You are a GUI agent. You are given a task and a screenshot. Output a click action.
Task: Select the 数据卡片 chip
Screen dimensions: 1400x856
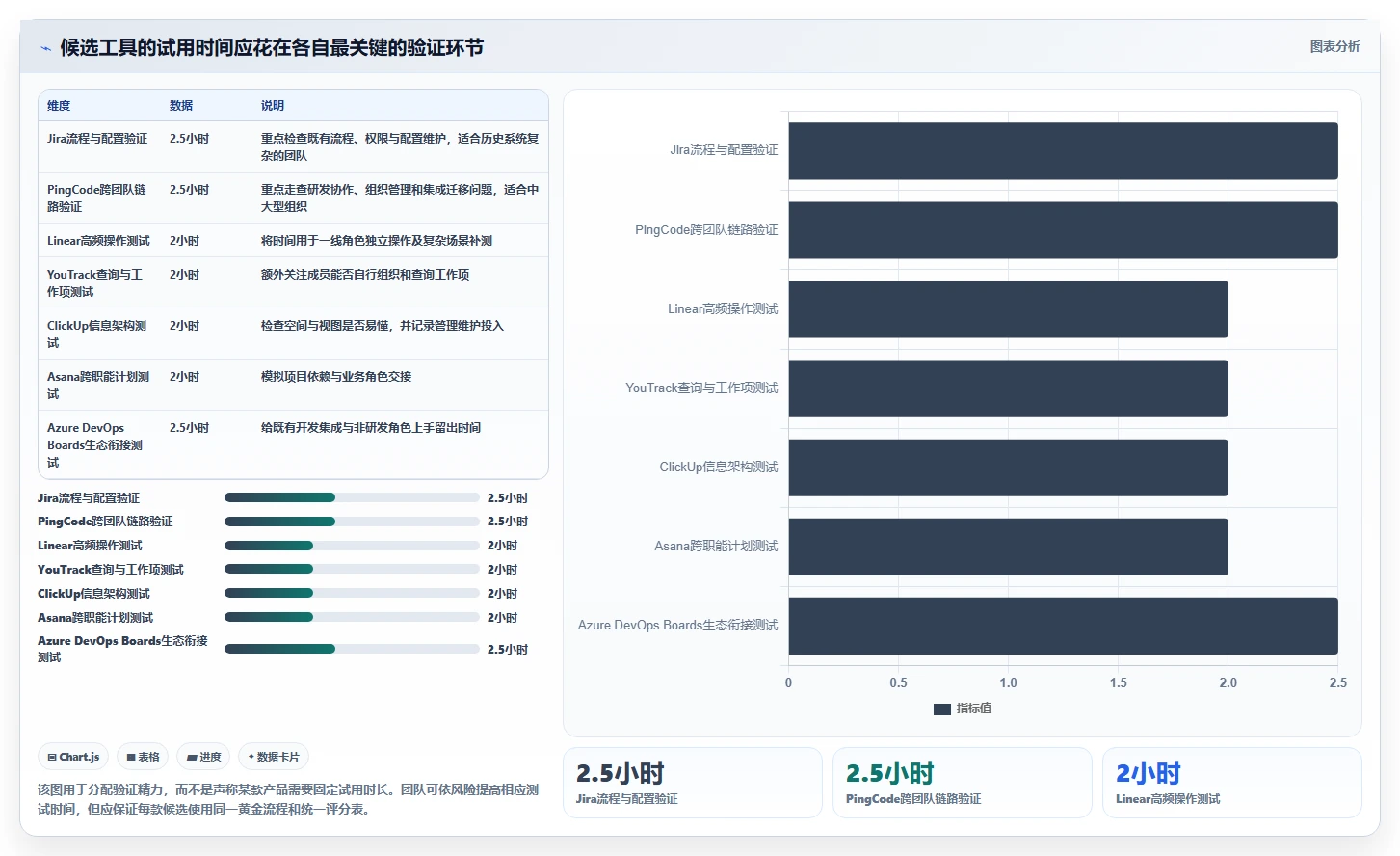point(274,758)
